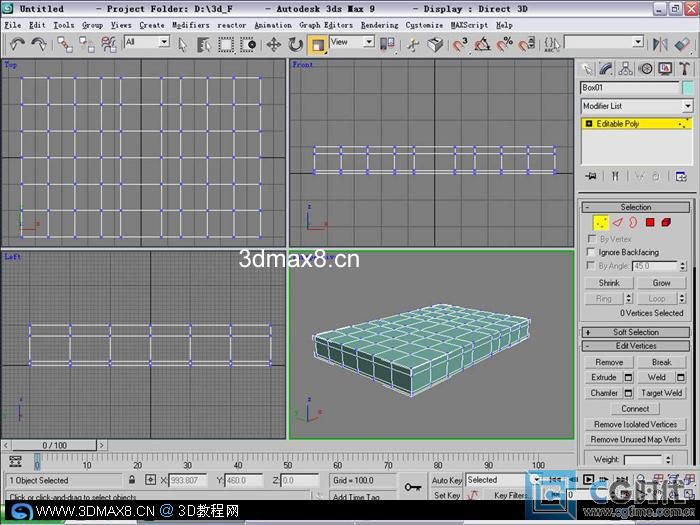
Task: Click the Use Pivot Point Center icon
Action: (x=387, y=44)
